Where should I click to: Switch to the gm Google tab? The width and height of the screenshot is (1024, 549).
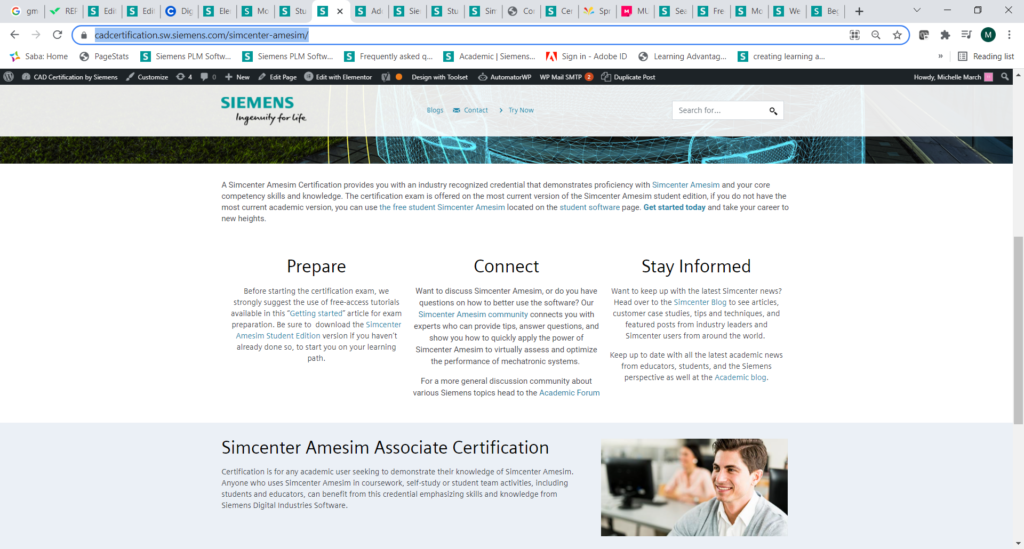pyautogui.click(x=24, y=11)
